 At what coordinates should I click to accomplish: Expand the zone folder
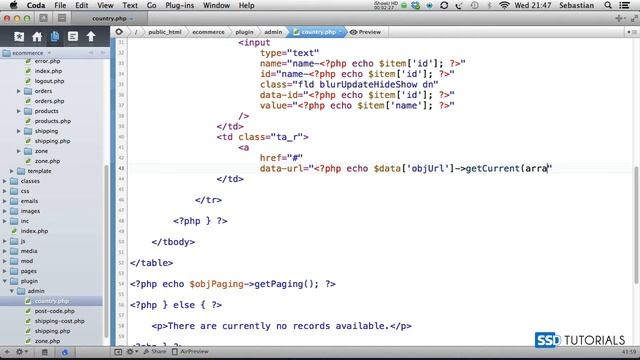18,151
